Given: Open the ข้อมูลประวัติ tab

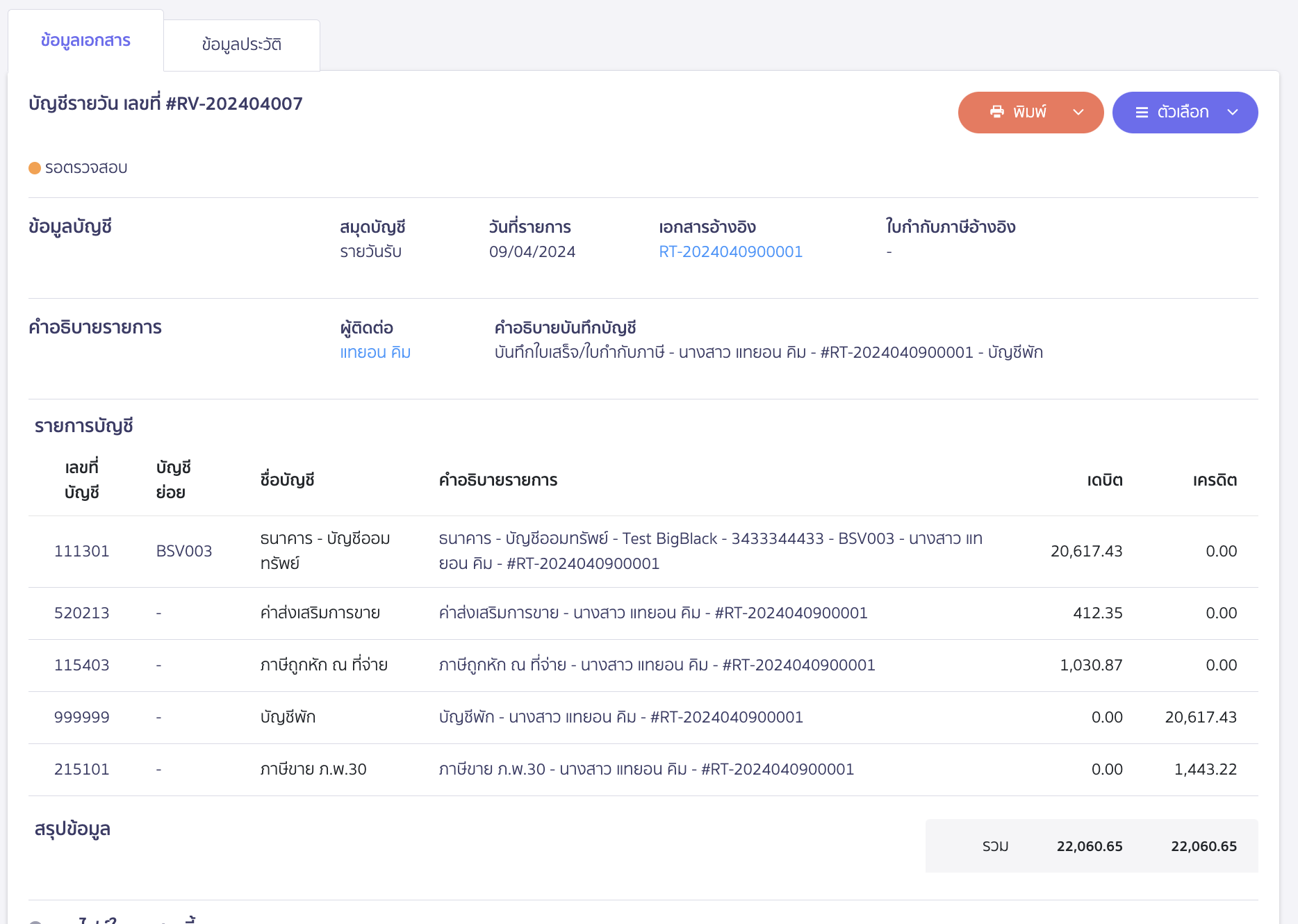Looking at the screenshot, I should coord(242,44).
